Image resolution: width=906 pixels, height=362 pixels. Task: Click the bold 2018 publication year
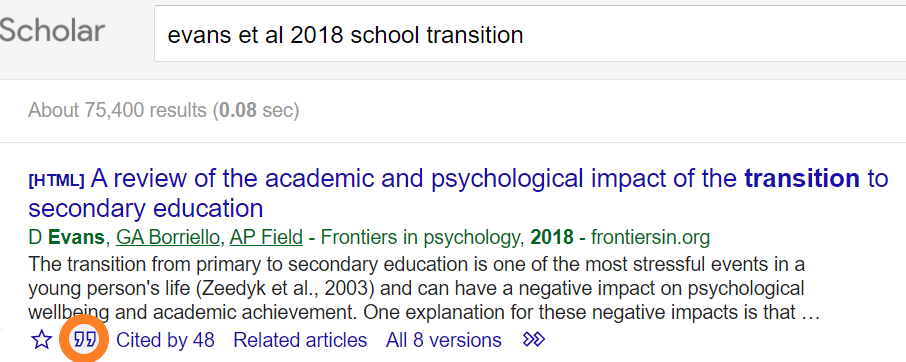552,237
